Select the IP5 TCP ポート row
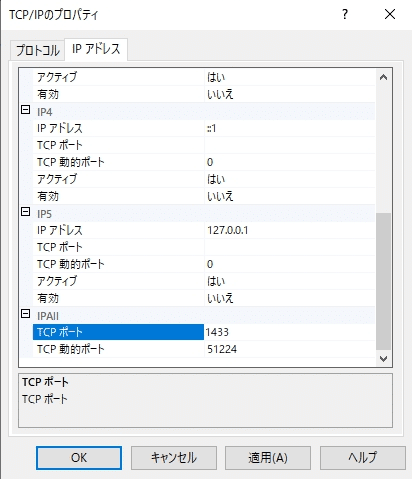412x479 pixels. pos(204,247)
